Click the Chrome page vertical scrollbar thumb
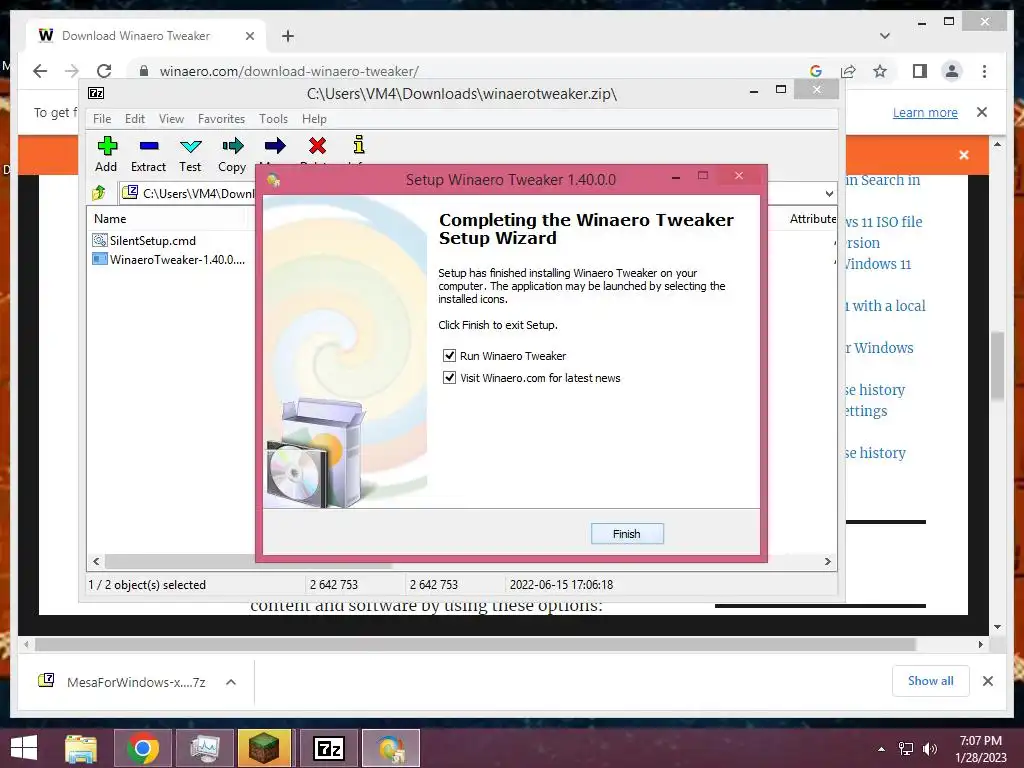Viewport: 1024px width, 768px height. 997,366
